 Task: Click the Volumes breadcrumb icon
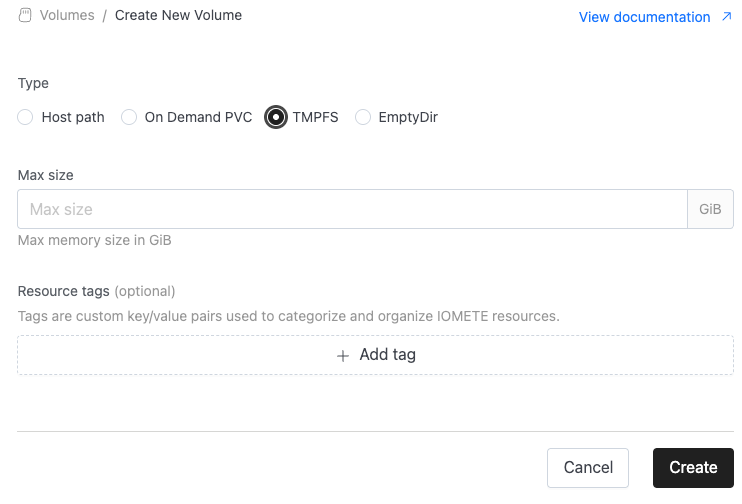pyautogui.click(x=25, y=15)
